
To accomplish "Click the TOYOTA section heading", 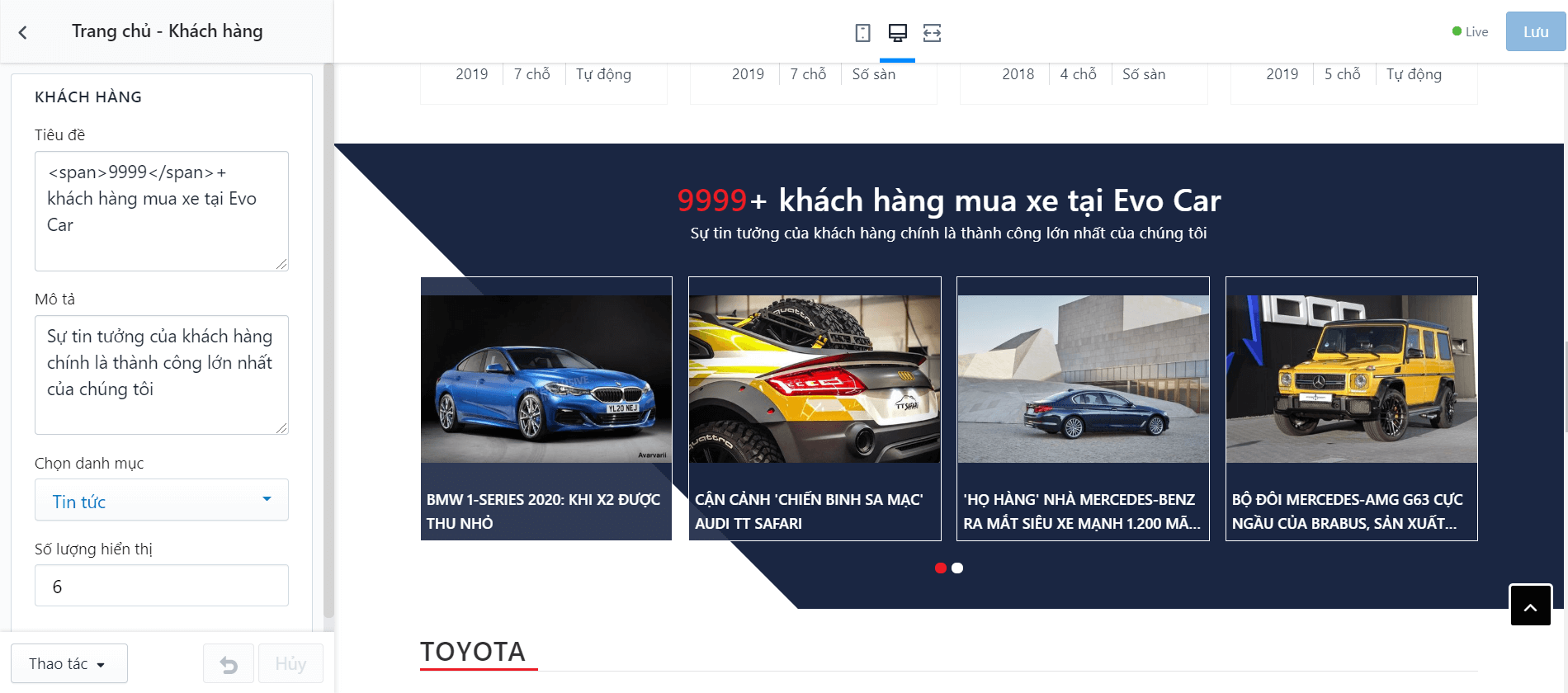I will [473, 652].
